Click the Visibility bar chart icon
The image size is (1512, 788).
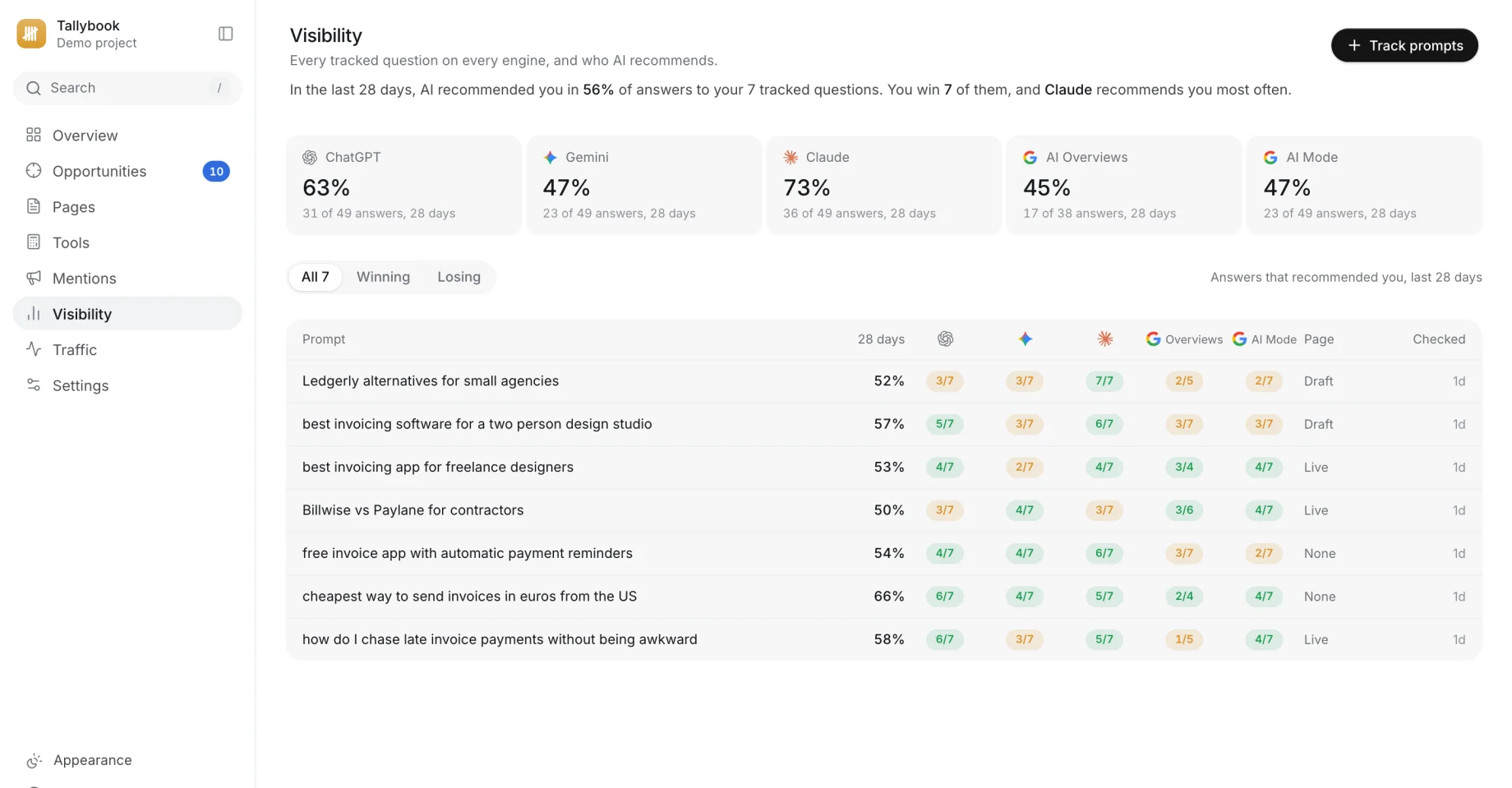34,314
